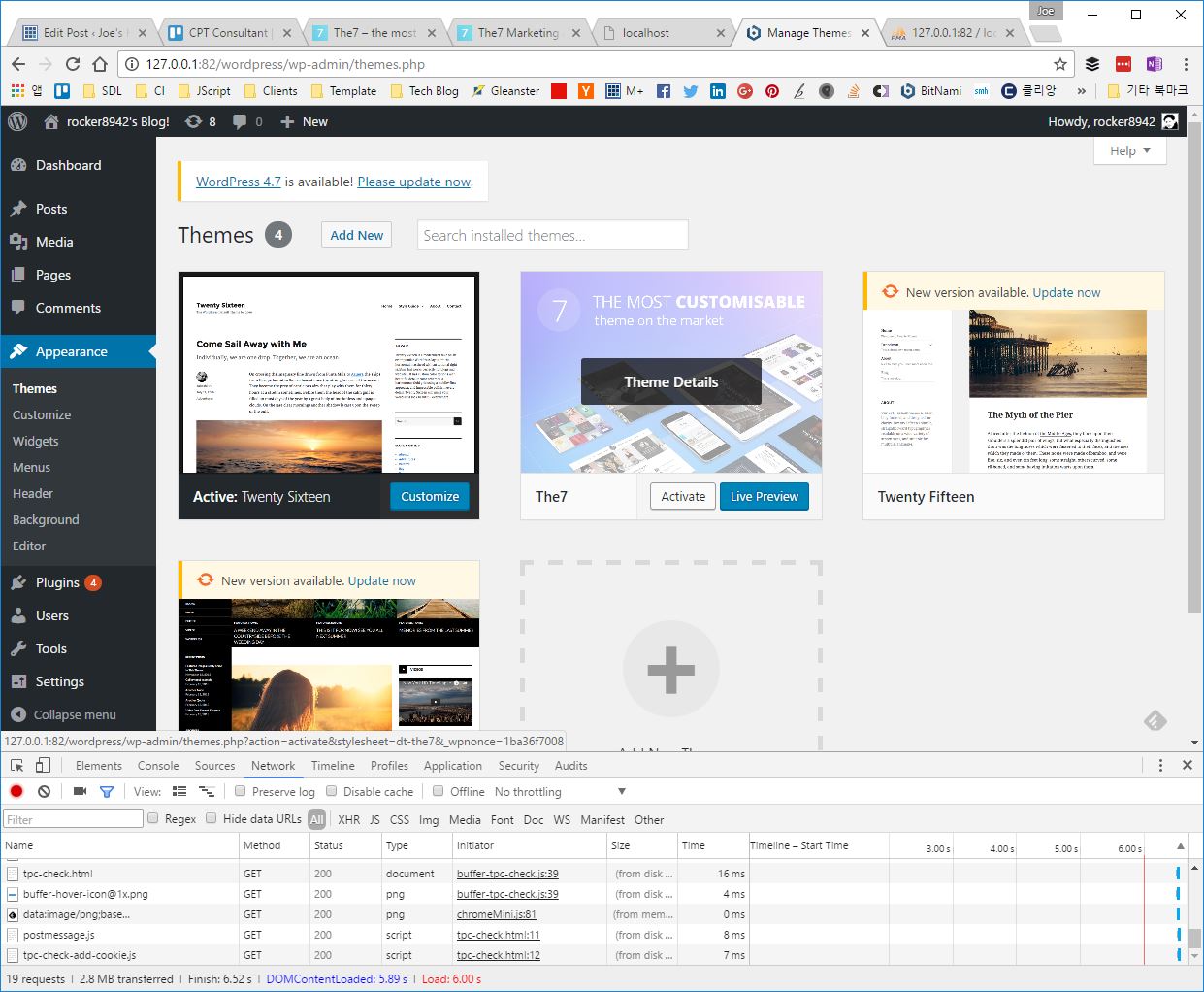Open the Apps bookmark grid icon
The image size is (1204, 992).
[x=16, y=90]
